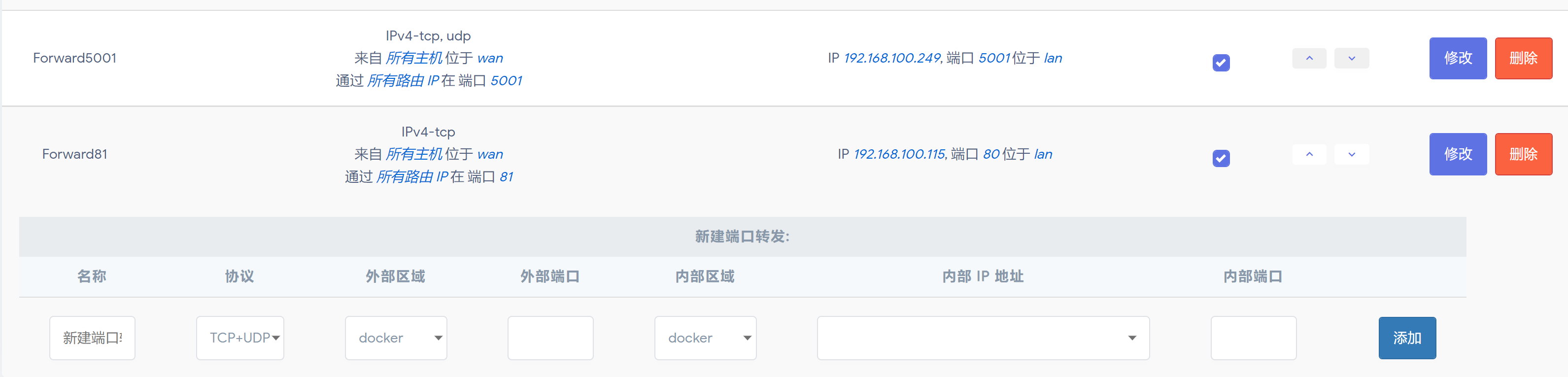Open the external zone docker dropdown

[x=396, y=338]
